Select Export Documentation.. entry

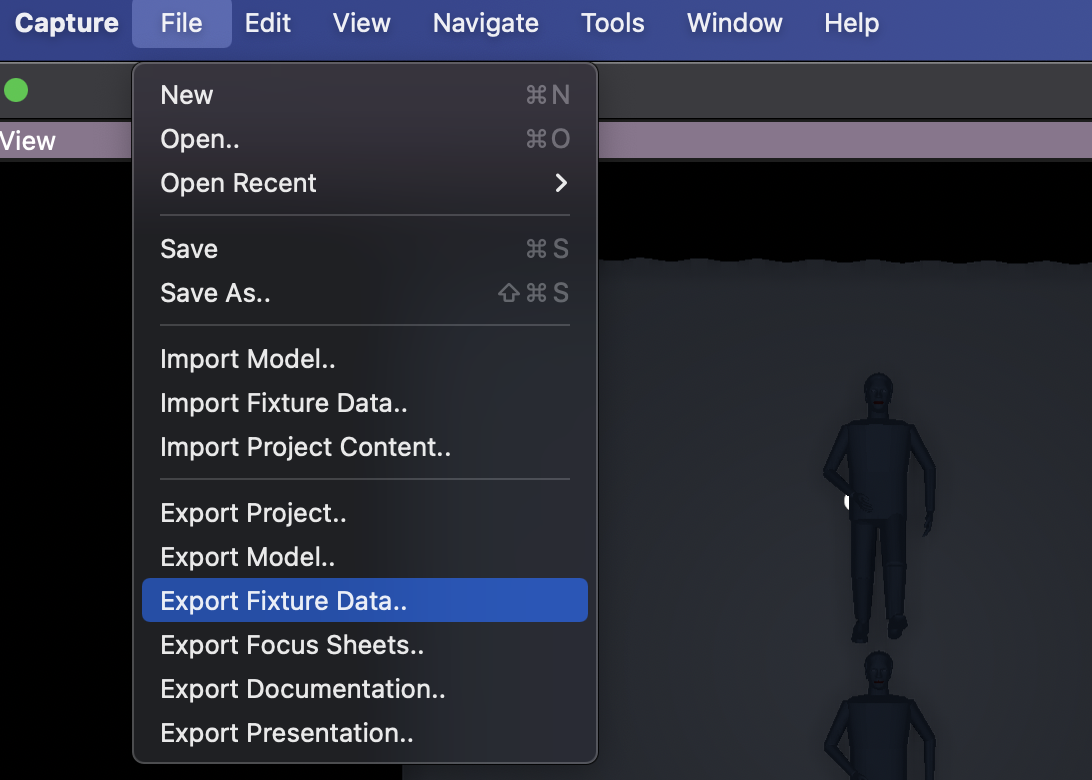pos(365,688)
